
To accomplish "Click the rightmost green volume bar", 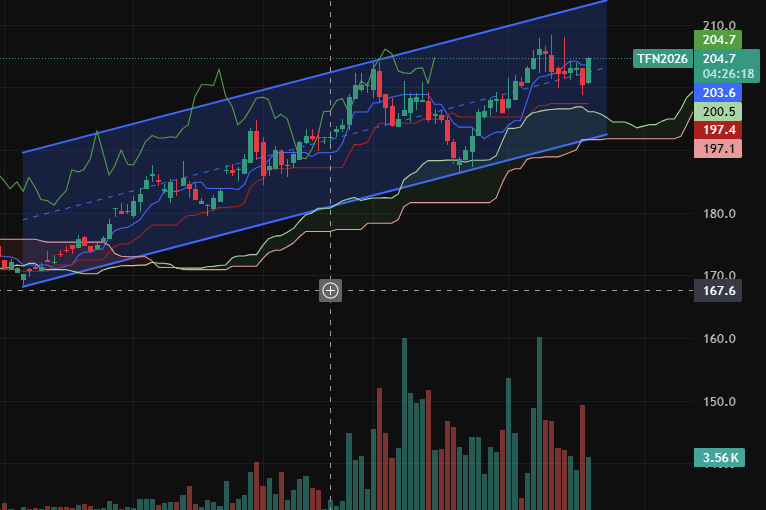I will click(x=590, y=483).
